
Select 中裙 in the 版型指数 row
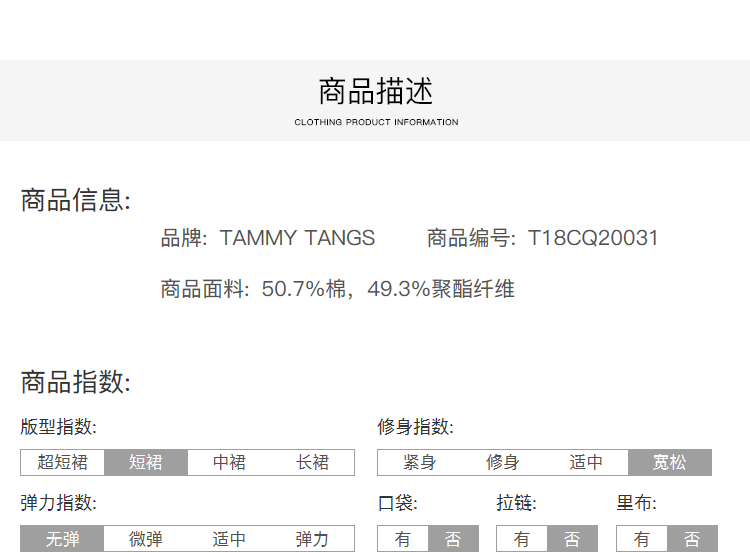(229, 462)
